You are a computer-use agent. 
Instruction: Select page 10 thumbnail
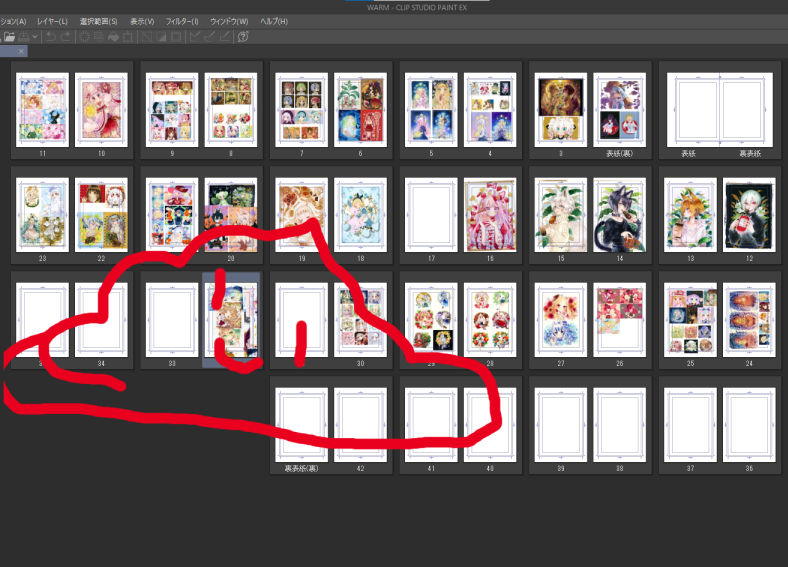click(101, 110)
